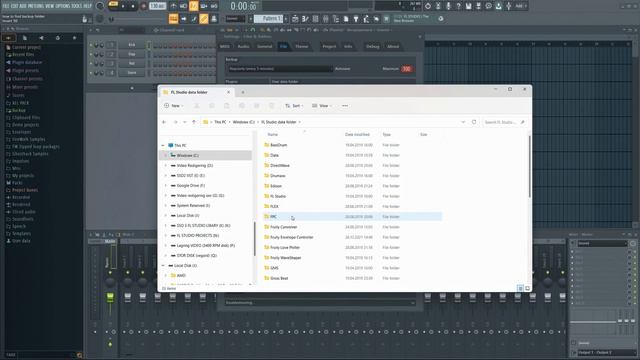
Task: Click the Hat channel button
Action: [x=132, y=63]
